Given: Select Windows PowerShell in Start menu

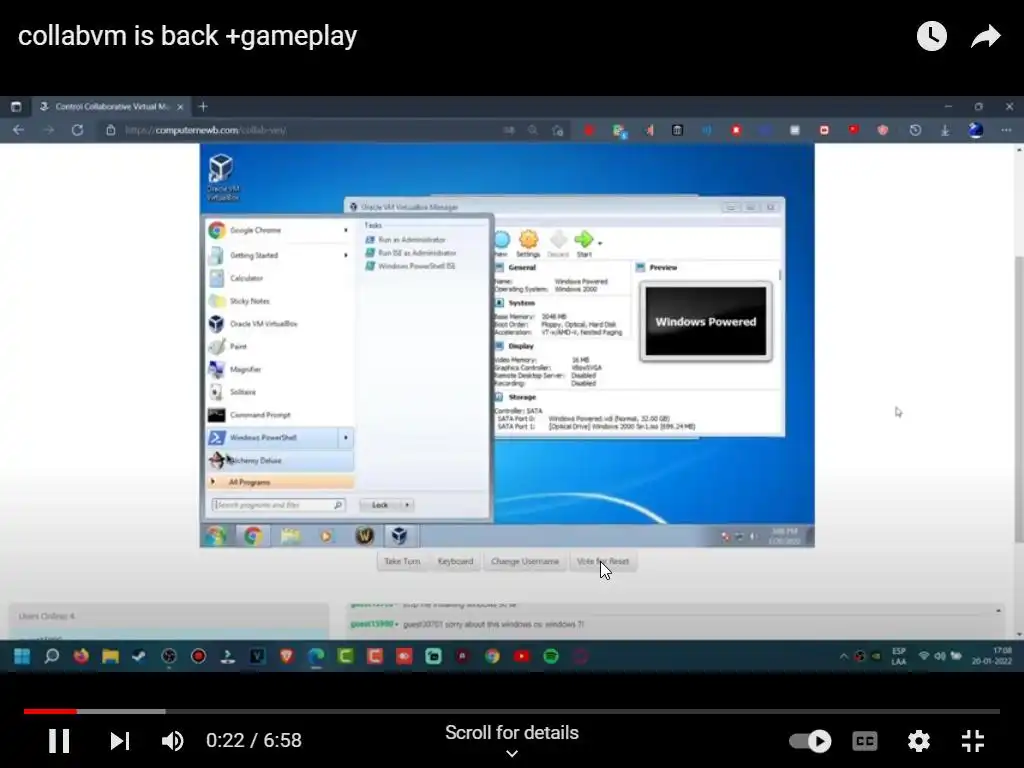Looking at the screenshot, I should tap(272, 438).
